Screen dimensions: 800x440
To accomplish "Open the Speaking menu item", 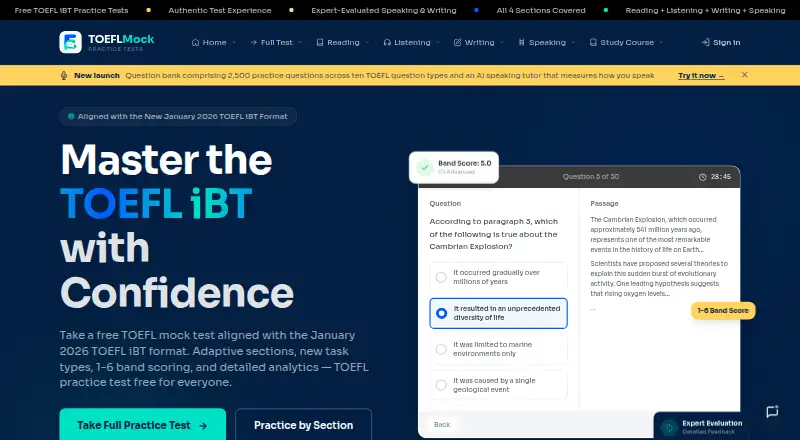I will click(x=546, y=42).
